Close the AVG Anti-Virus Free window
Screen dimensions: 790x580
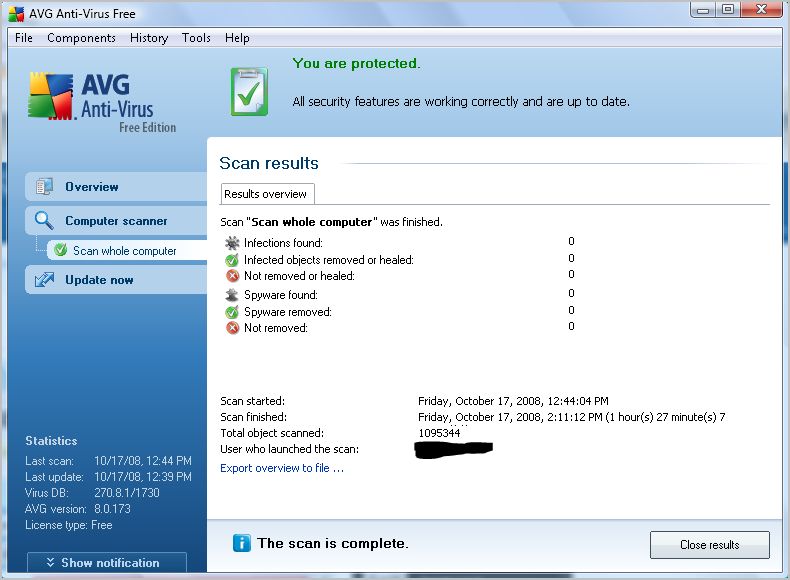click(761, 10)
